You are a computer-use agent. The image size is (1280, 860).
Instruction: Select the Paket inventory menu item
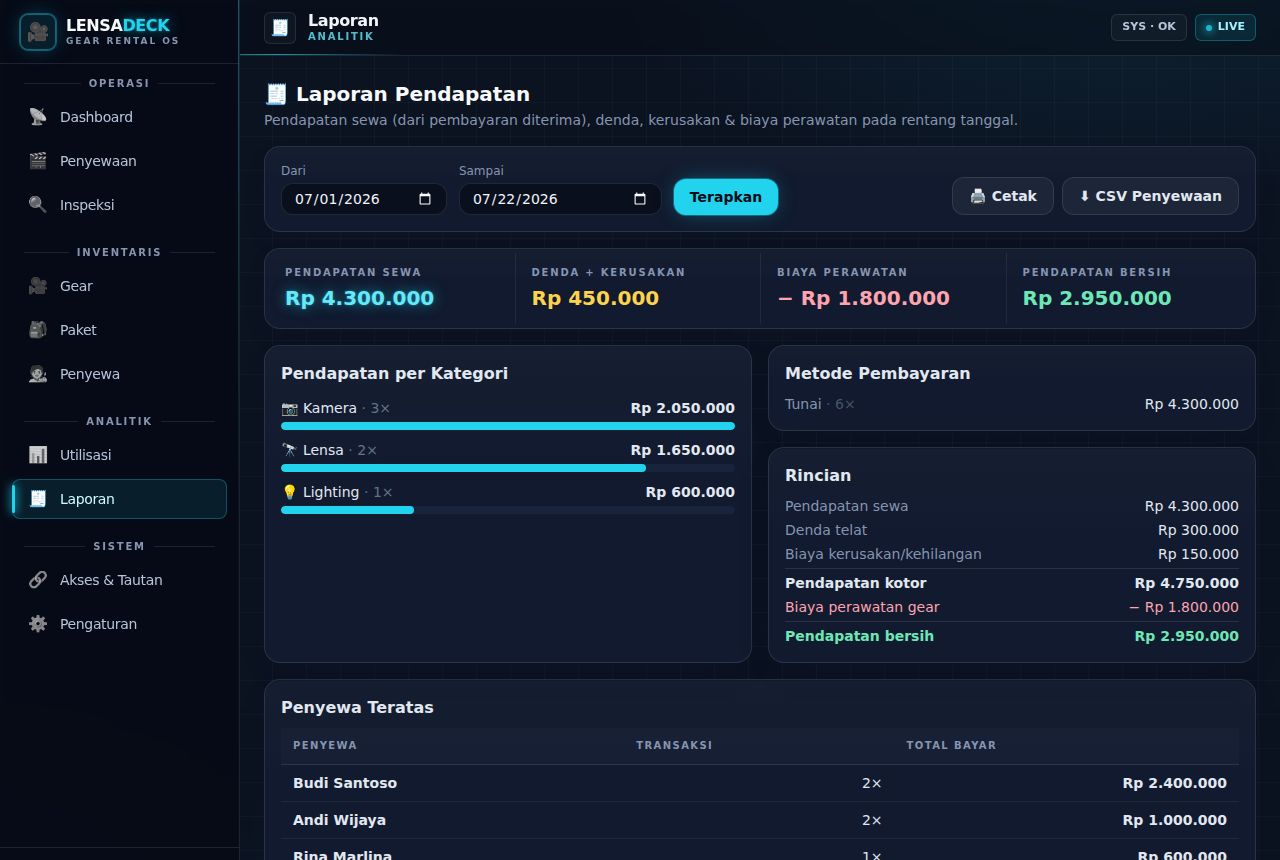click(119, 330)
